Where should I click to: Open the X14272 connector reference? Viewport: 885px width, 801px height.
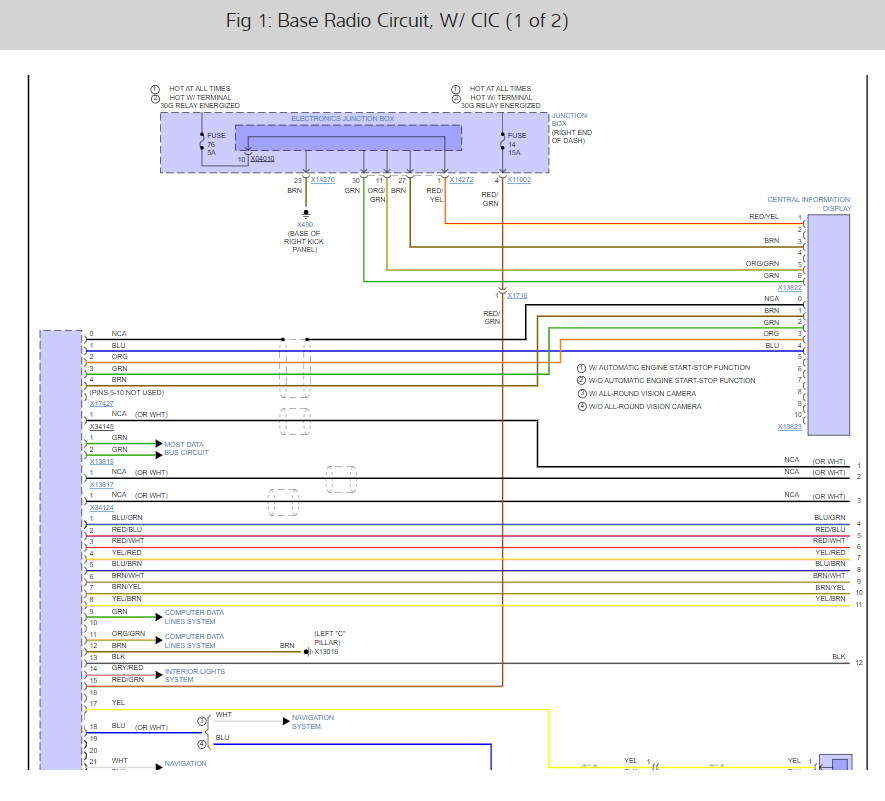coord(461,180)
